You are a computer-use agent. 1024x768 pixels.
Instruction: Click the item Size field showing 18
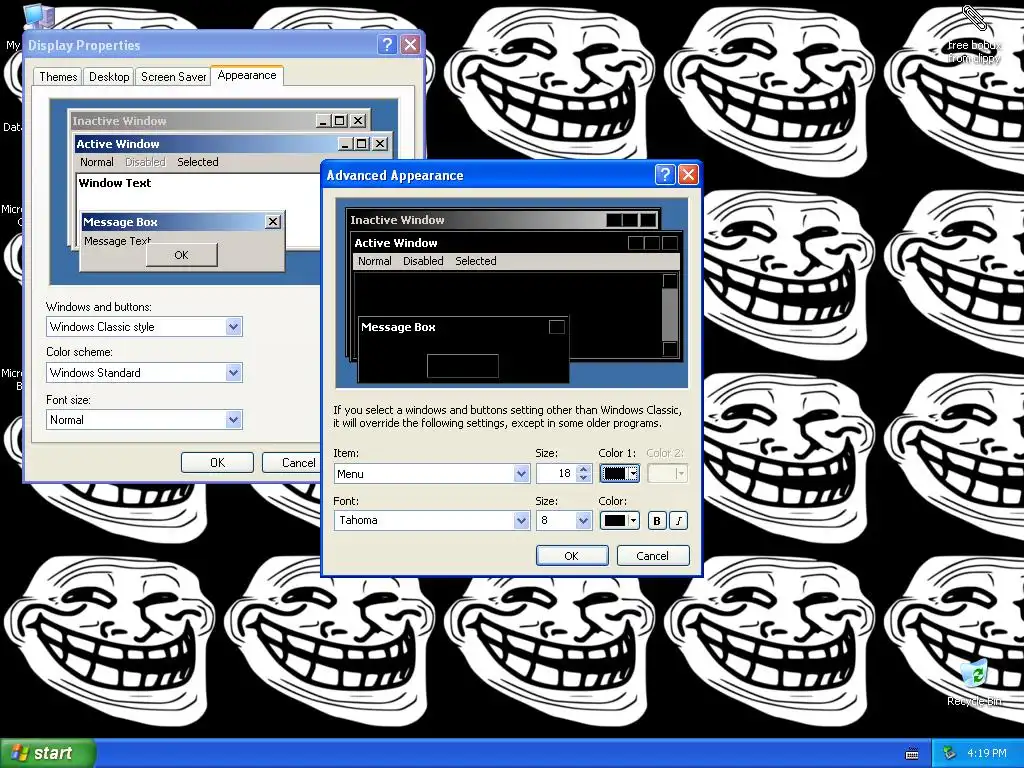click(x=556, y=473)
